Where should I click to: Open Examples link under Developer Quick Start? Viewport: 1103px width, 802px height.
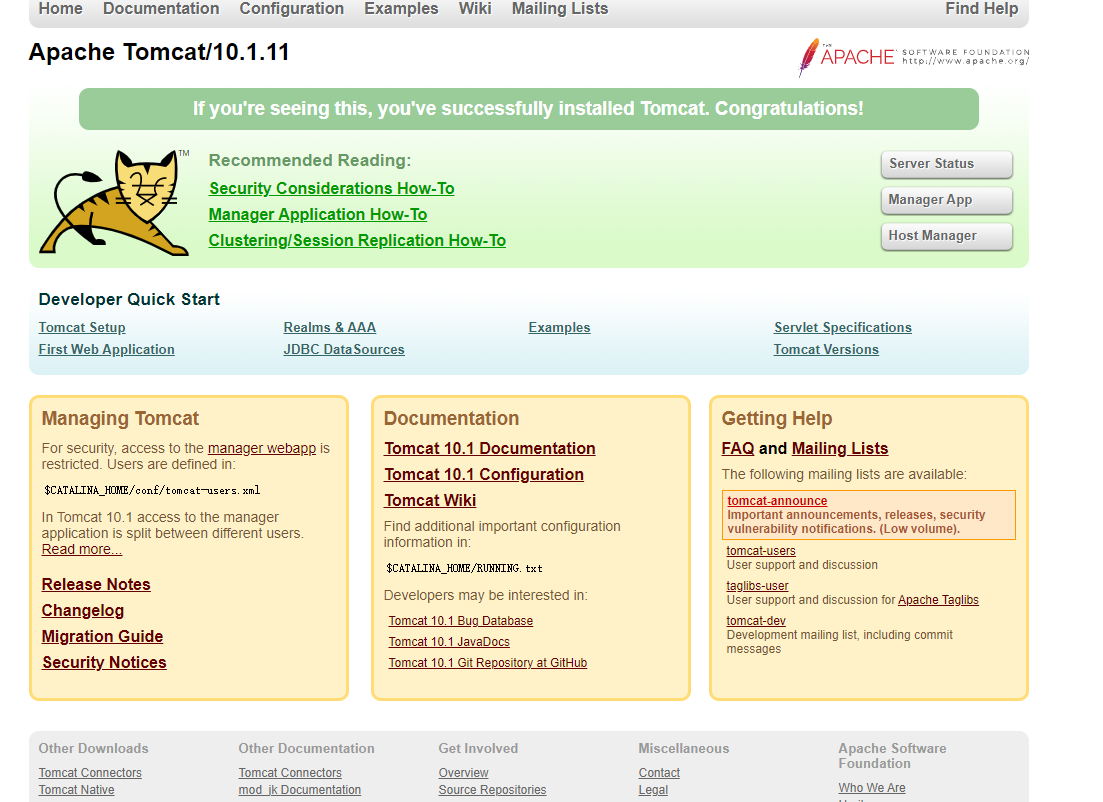(x=559, y=327)
